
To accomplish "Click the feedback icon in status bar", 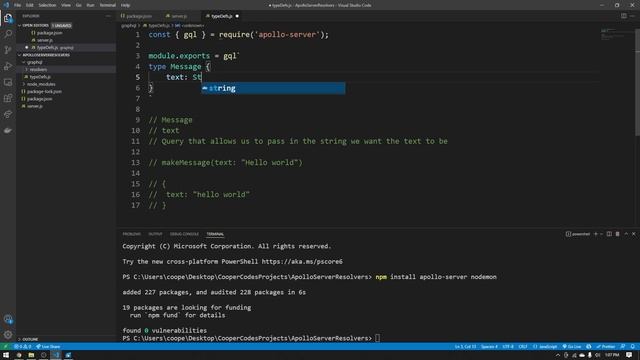I will click(623, 347).
